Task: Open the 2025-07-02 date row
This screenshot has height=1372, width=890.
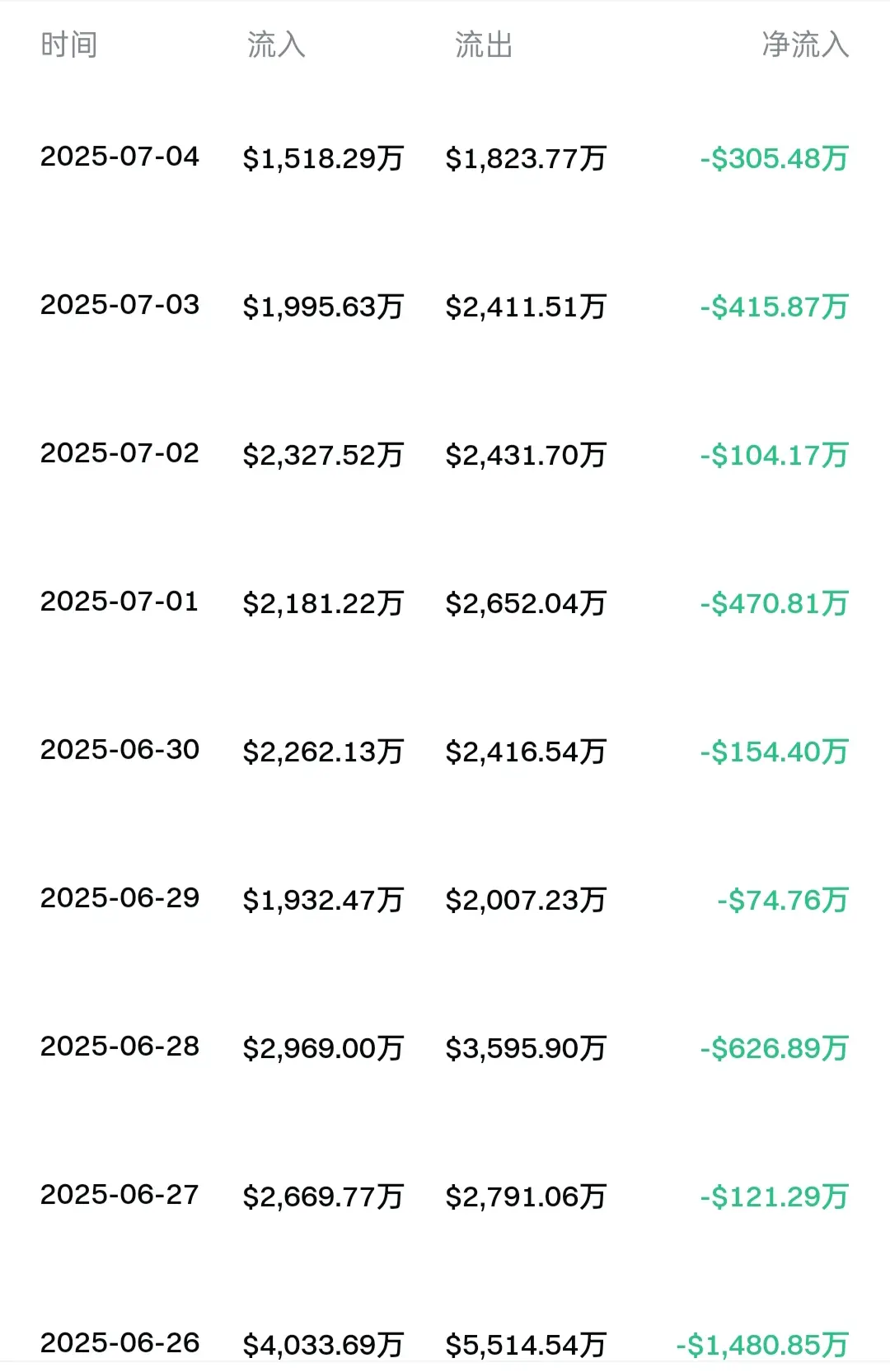Action: (x=445, y=454)
